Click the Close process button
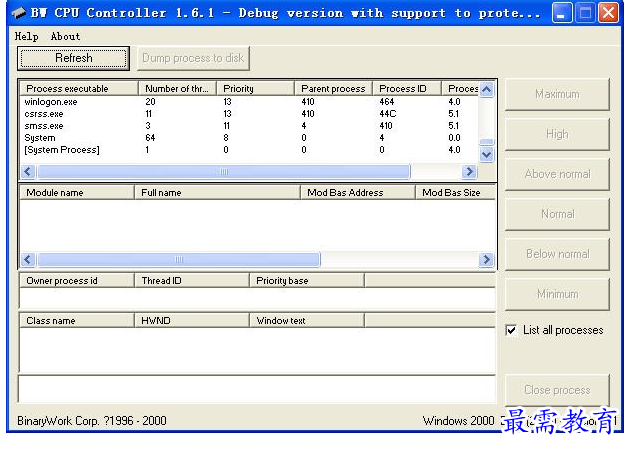 pyautogui.click(x=557, y=390)
